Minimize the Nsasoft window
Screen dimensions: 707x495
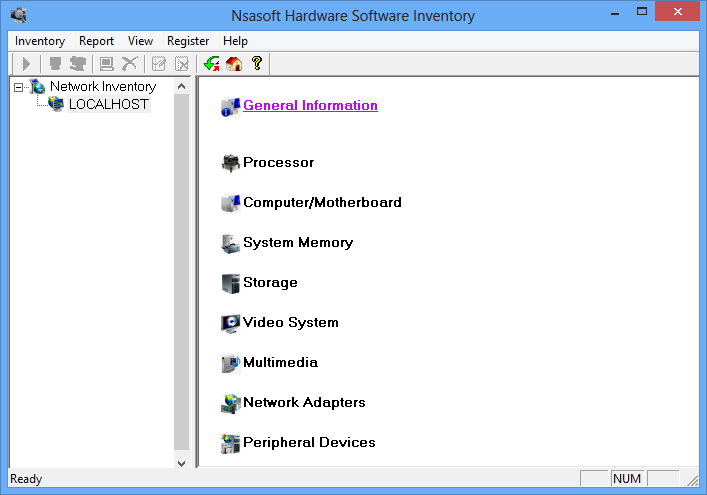615,12
